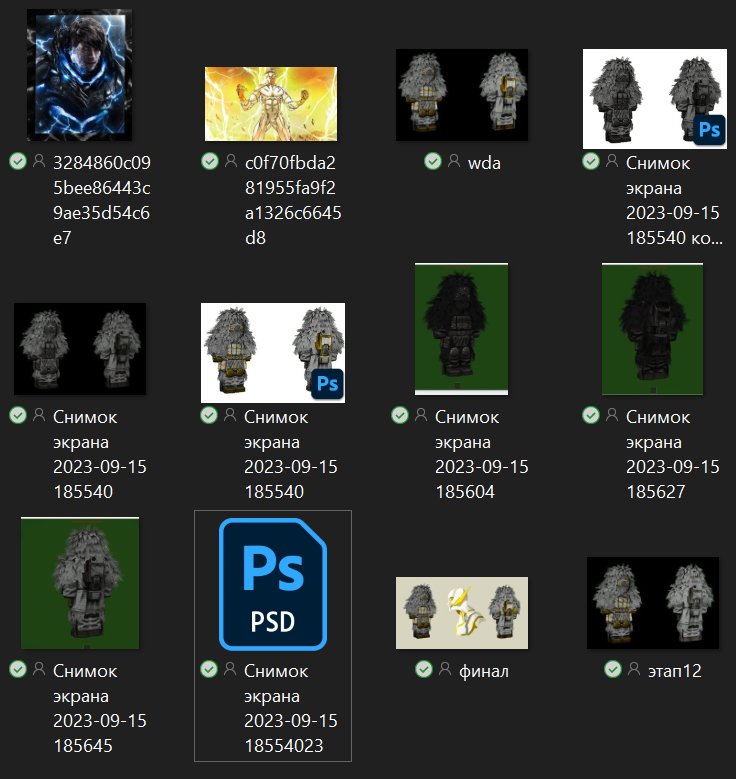
Task: Click file name 'Снимок экрана 2023-09-15 18554023'
Action: coord(291,708)
